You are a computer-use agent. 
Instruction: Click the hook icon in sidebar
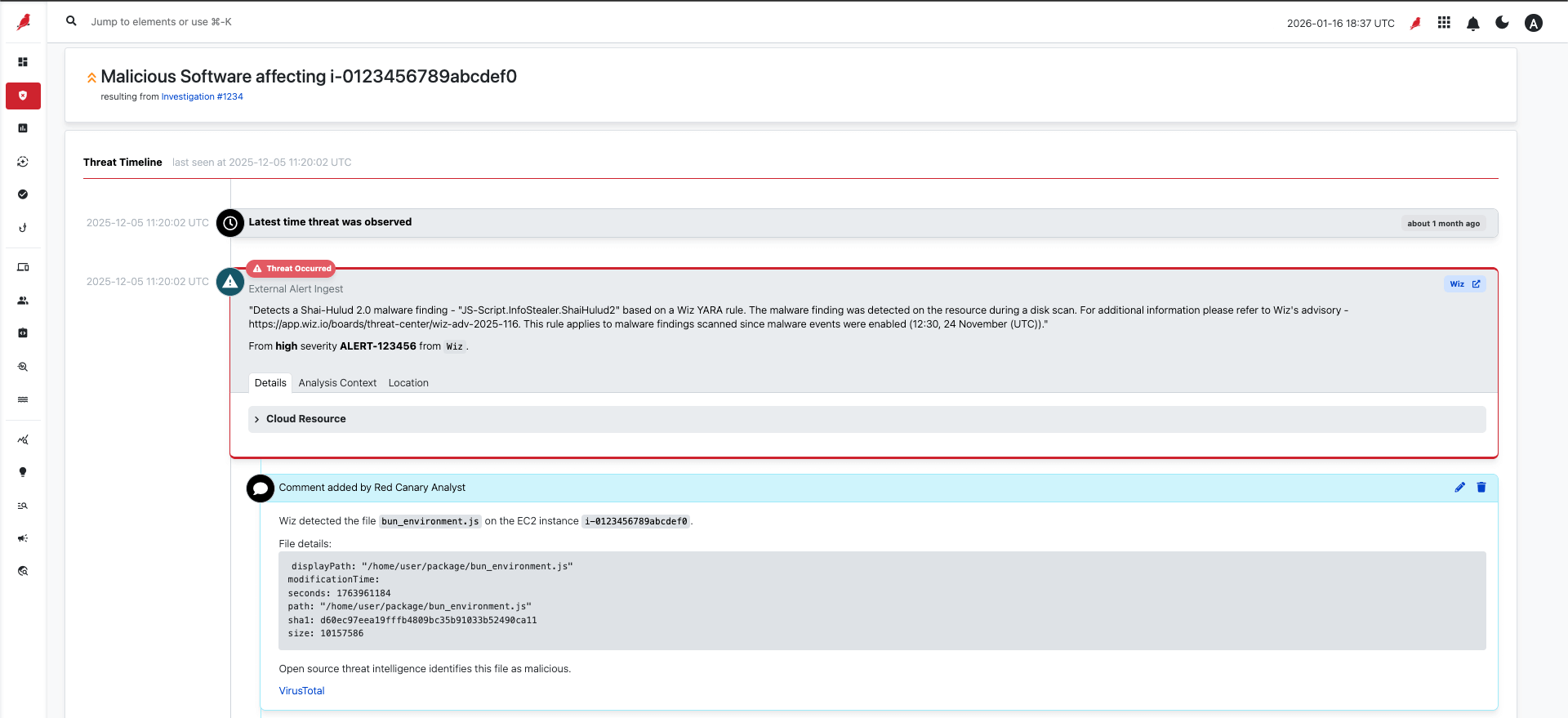pos(23,228)
